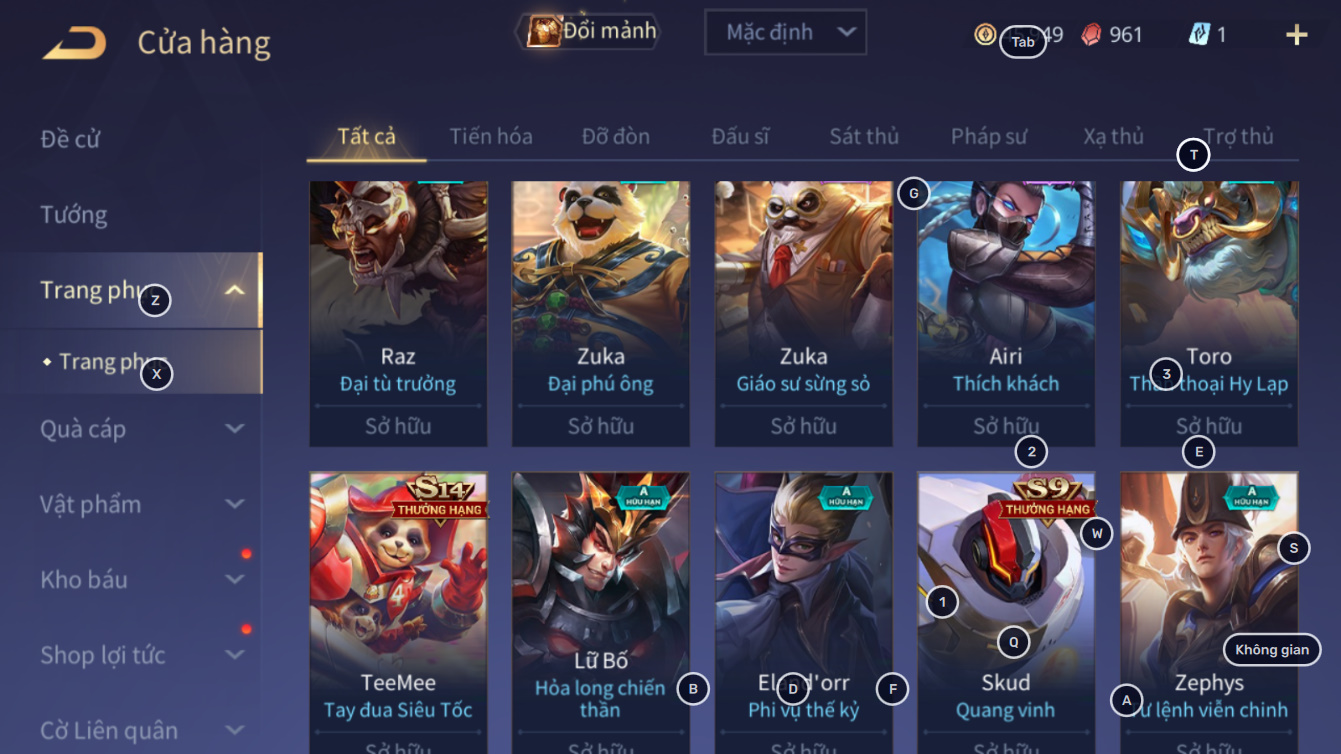The width and height of the screenshot is (1341, 754).
Task: Click the back arrow icon beside Cửa hàng
Action: click(76, 43)
